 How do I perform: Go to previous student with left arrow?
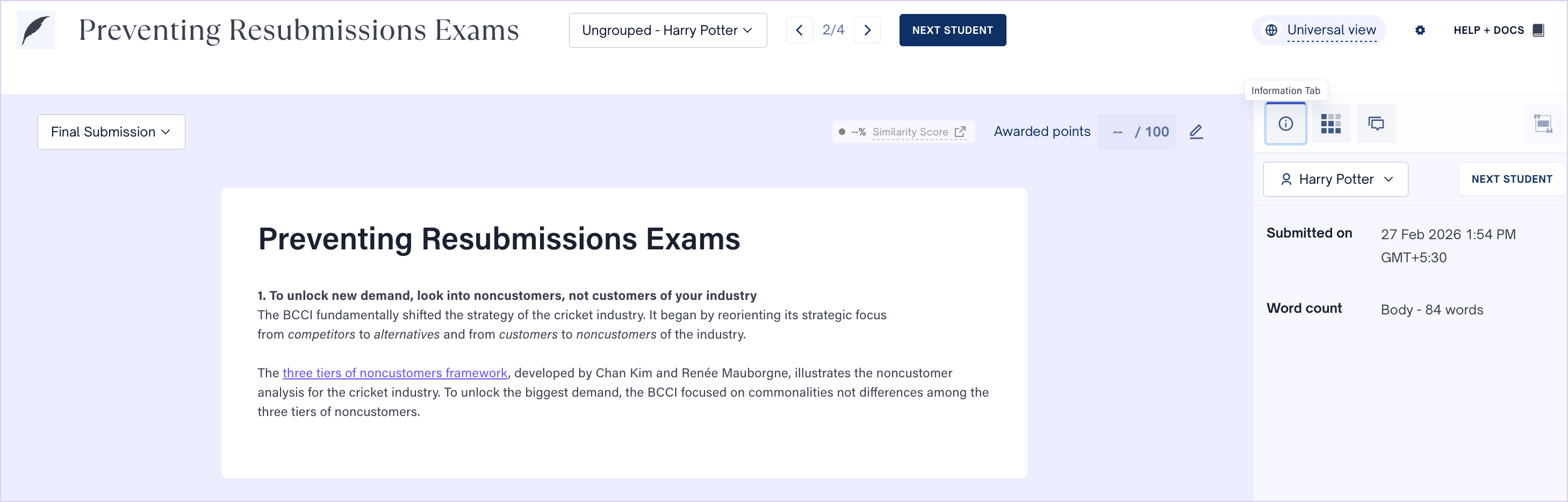click(799, 31)
